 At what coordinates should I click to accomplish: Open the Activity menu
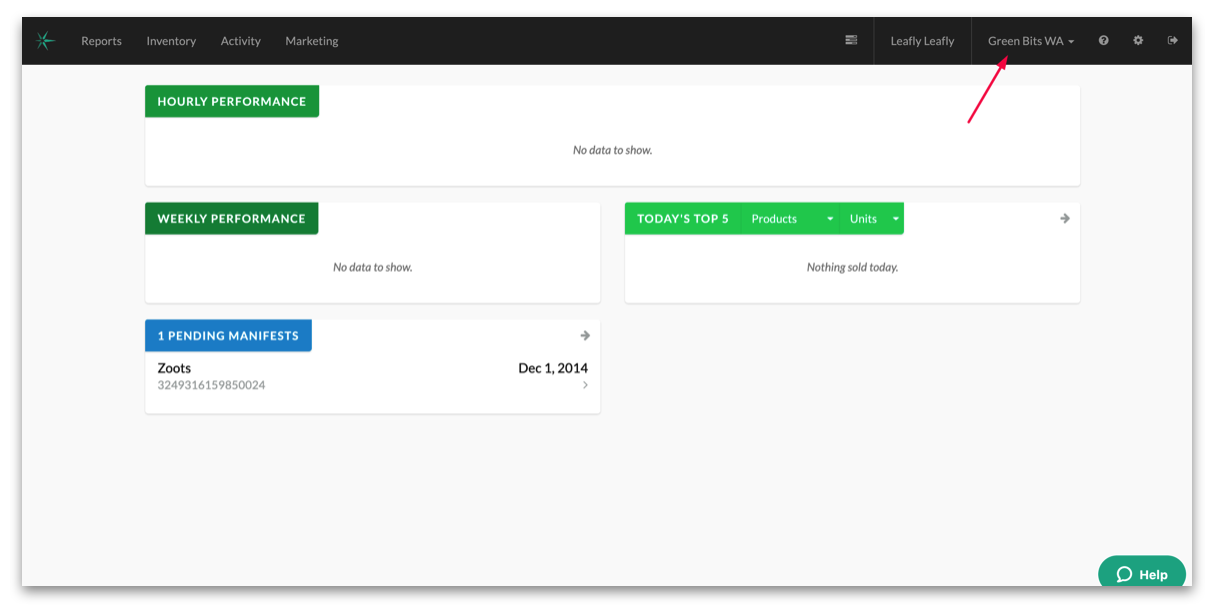(240, 41)
